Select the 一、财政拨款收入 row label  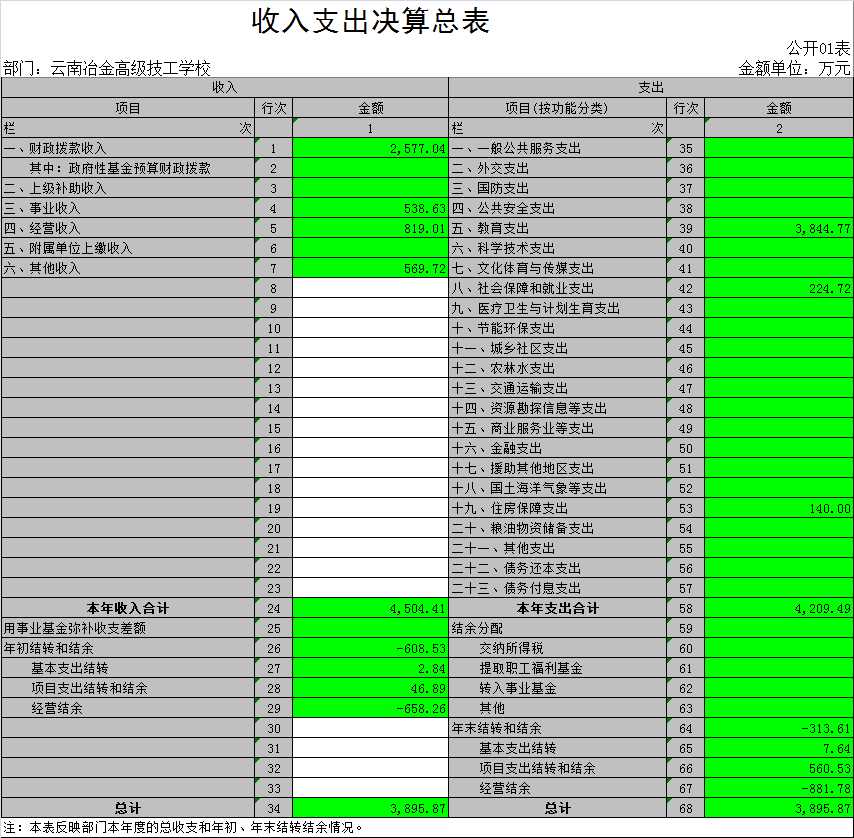point(55,148)
